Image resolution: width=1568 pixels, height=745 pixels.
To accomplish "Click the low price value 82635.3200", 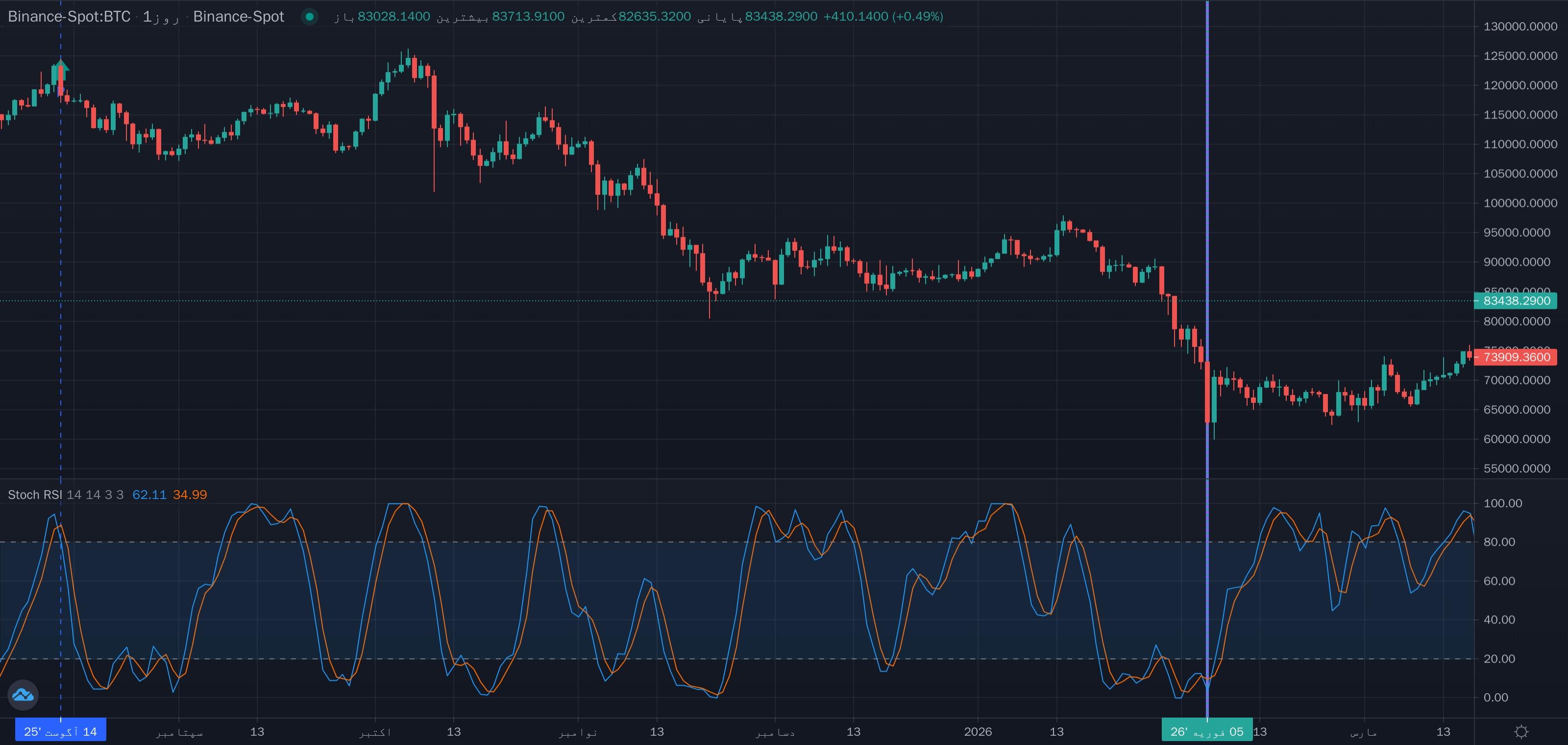I will click(654, 17).
